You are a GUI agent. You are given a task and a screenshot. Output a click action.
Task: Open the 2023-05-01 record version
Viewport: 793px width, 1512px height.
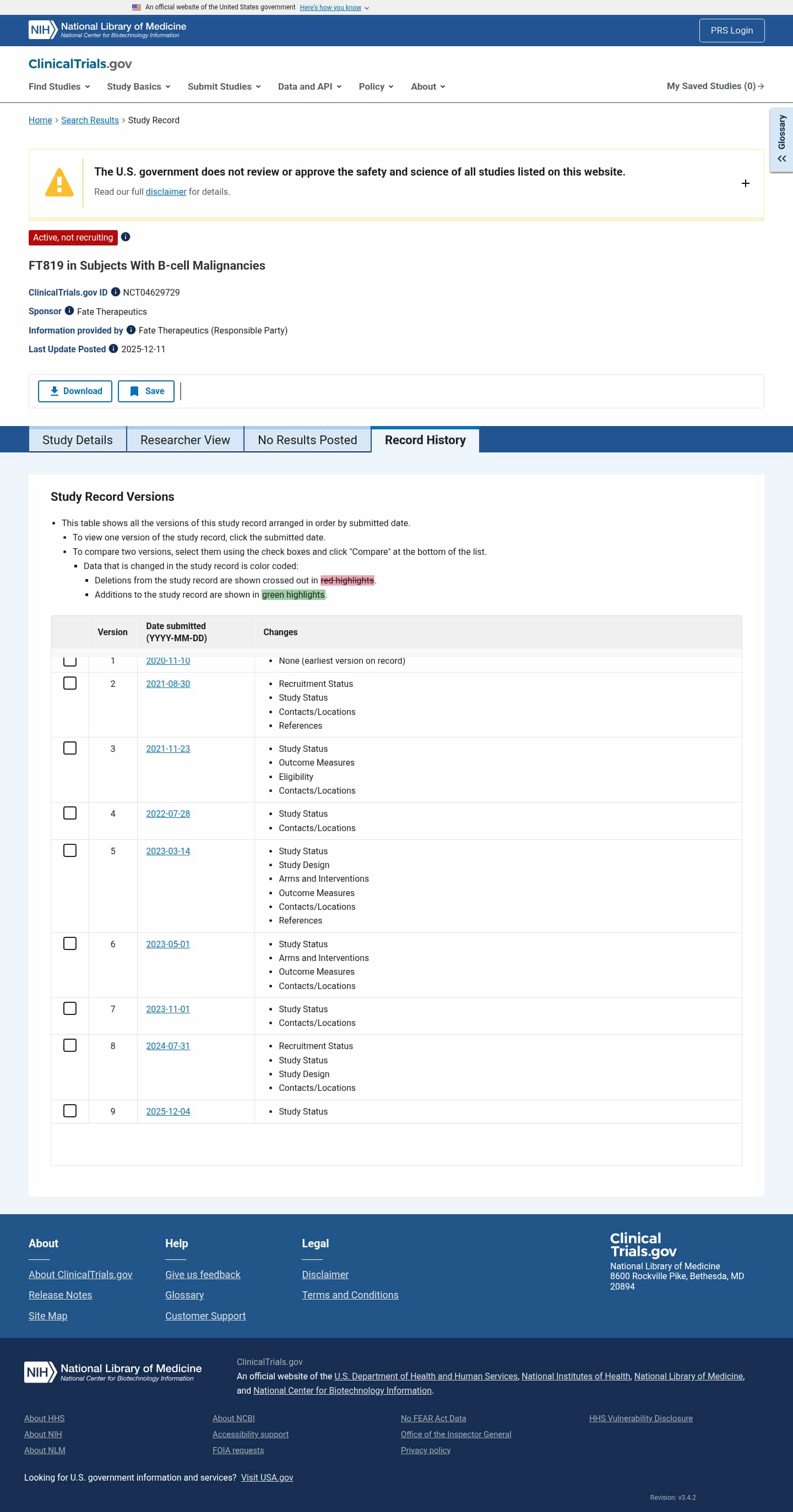[168, 944]
